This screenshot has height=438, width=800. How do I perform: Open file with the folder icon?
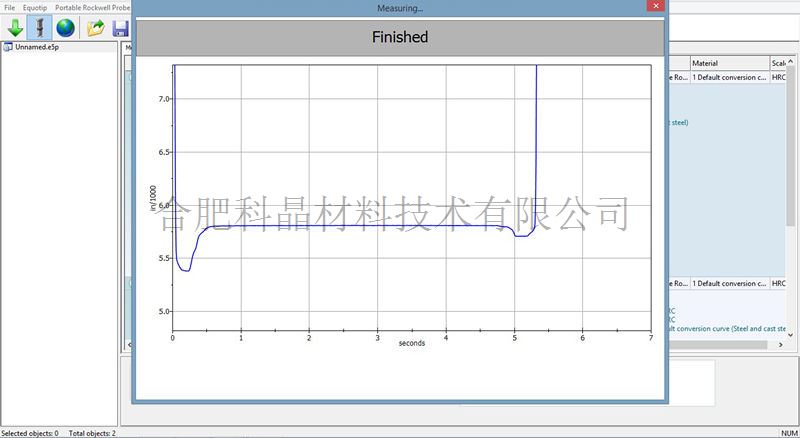(x=96, y=28)
